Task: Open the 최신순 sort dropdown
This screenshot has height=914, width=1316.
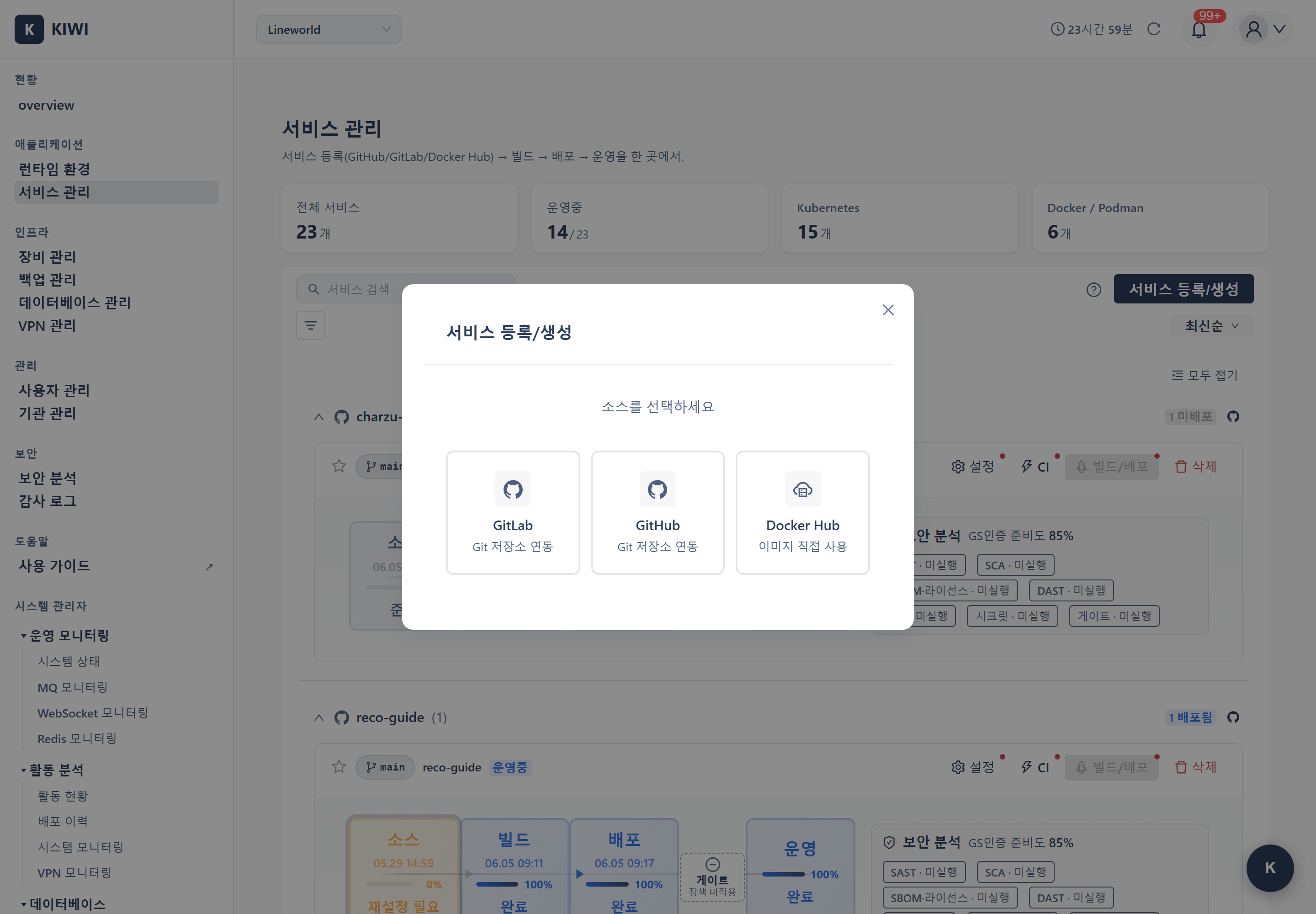Action: [1211, 326]
